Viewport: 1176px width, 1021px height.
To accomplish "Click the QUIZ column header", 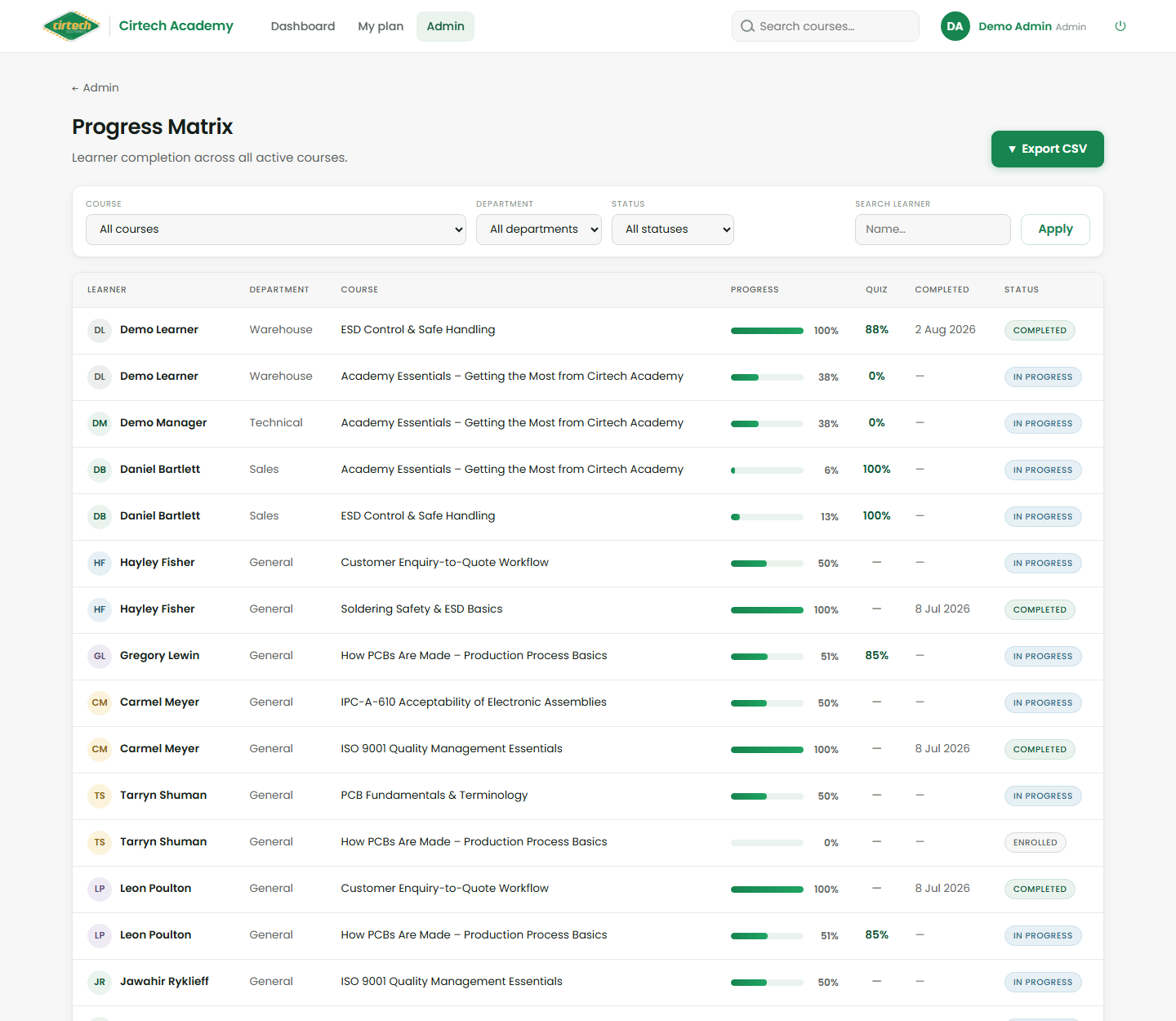I will coord(876,290).
